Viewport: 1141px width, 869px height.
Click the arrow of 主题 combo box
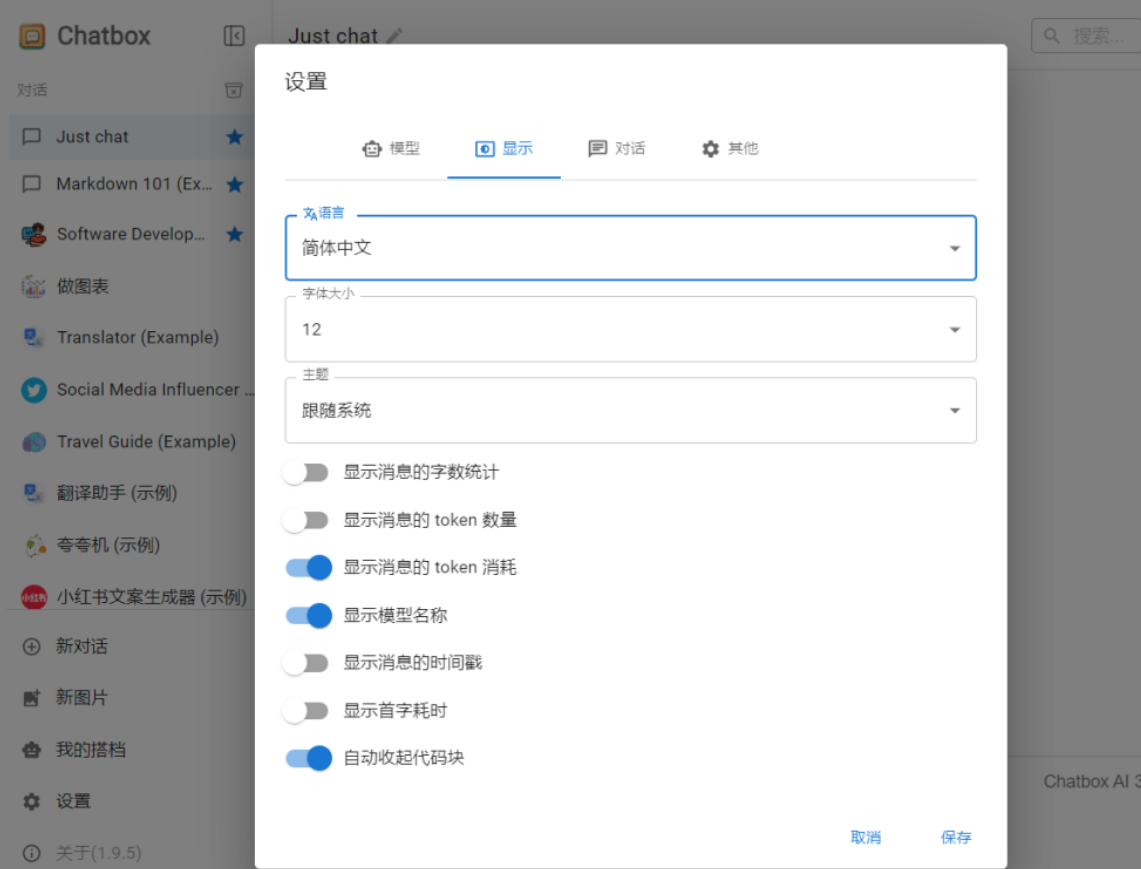point(955,410)
